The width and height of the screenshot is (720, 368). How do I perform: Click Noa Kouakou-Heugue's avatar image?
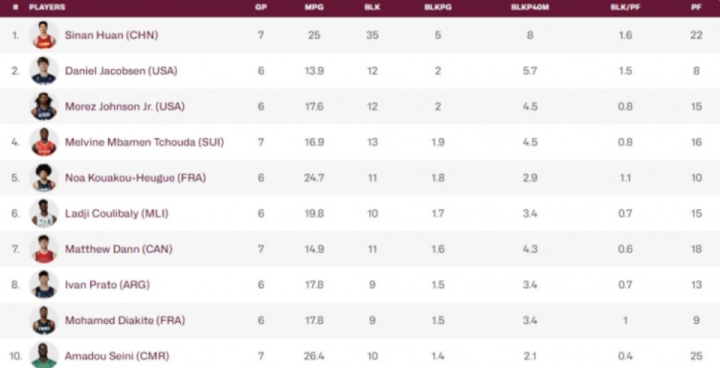pos(44,177)
